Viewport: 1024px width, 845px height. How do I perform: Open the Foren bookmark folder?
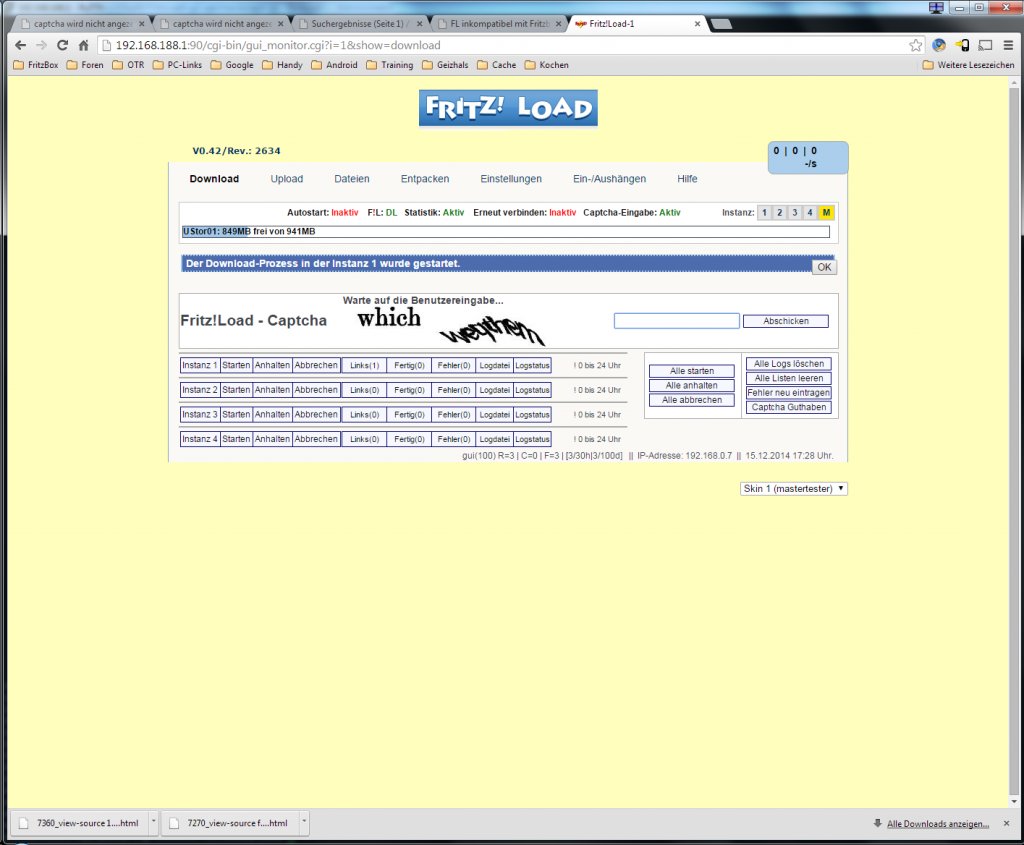[x=85, y=65]
